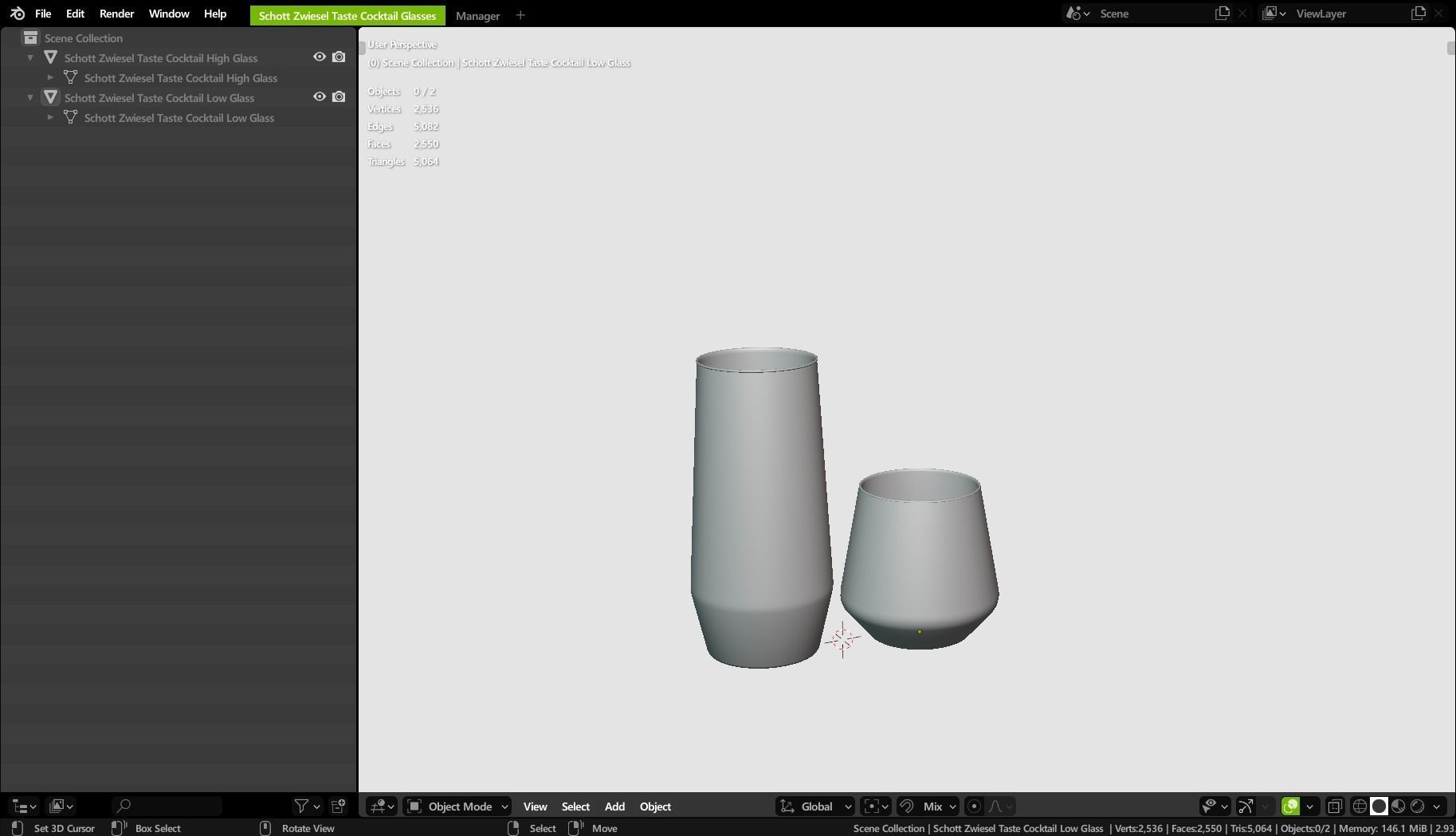Open the Help menu
The image size is (1456, 836).
point(215,14)
